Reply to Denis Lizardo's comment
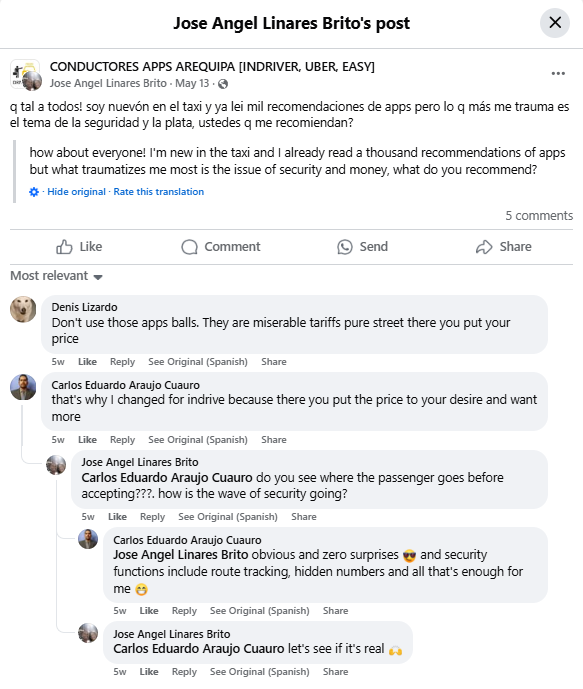 coord(122,362)
